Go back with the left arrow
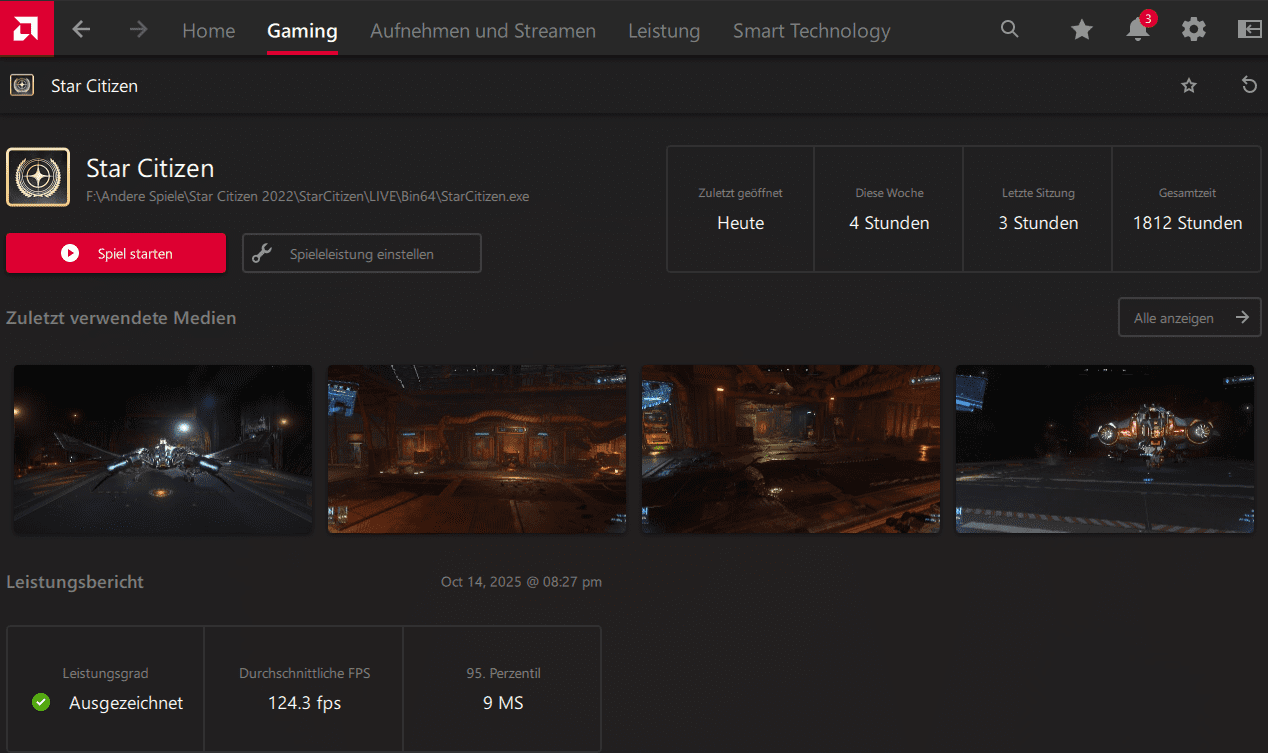The height and width of the screenshot is (753, 1268). tap(81, 30)
